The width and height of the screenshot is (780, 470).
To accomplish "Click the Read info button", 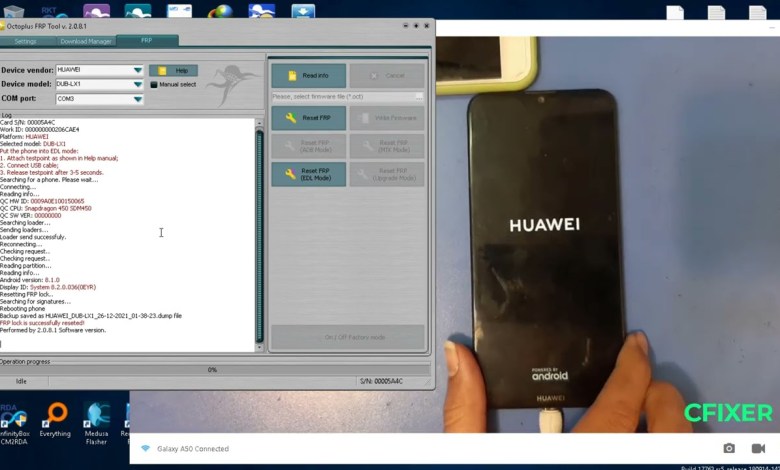I will pos(308,76).
